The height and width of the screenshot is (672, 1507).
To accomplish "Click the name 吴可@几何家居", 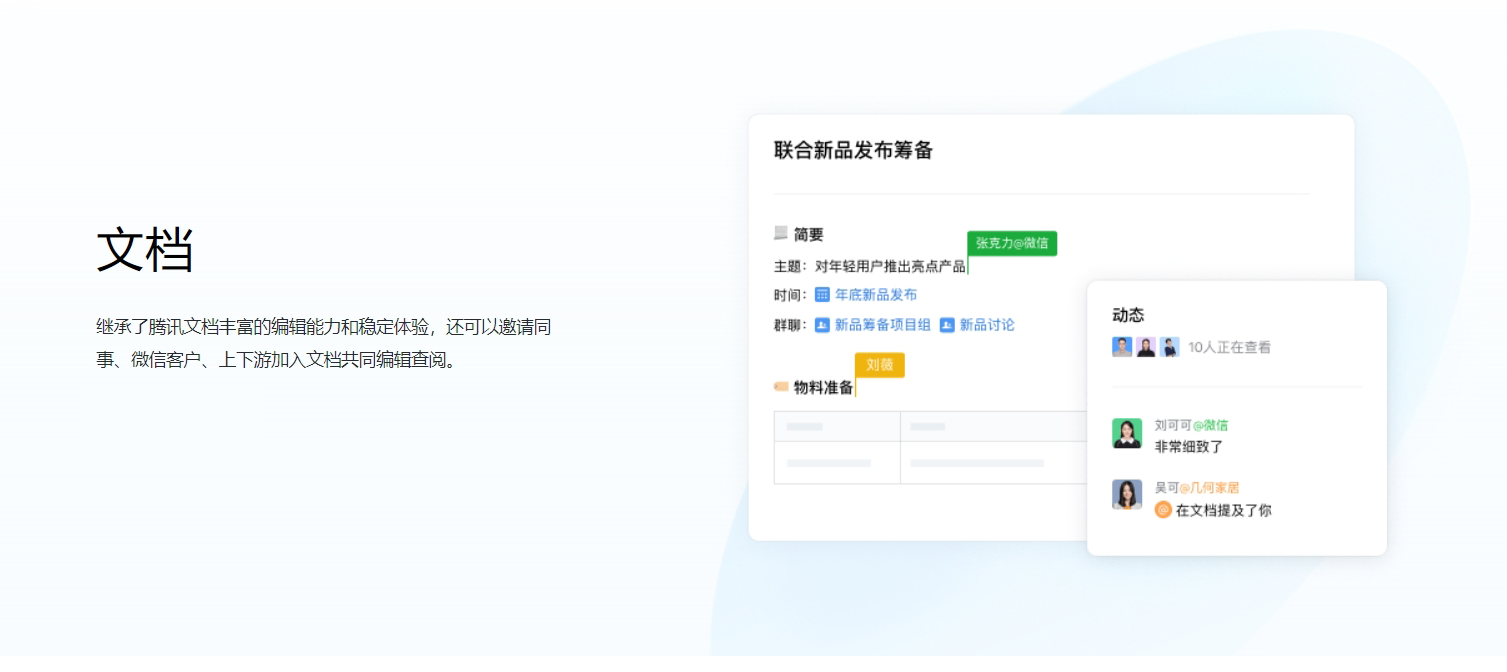I will [x=1197, y=487].
